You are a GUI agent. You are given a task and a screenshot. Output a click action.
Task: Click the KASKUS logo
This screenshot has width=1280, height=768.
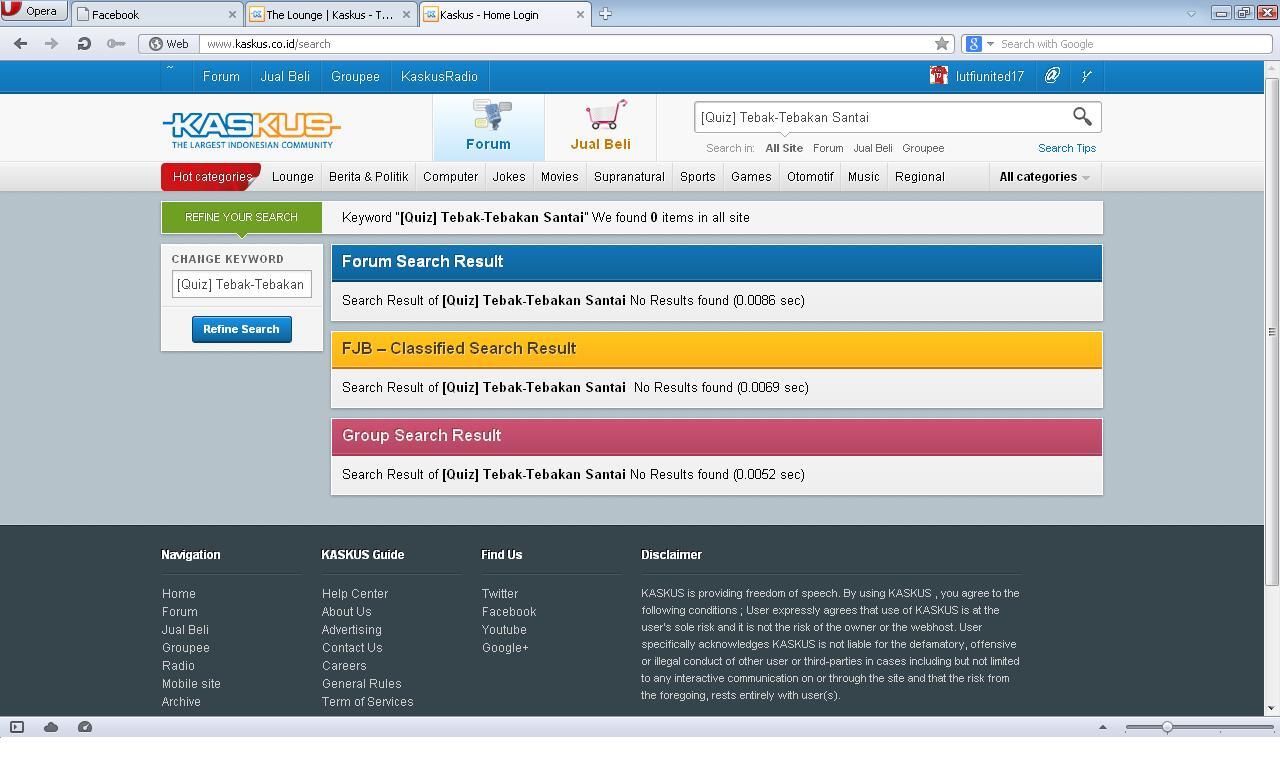tap(251, 130)
